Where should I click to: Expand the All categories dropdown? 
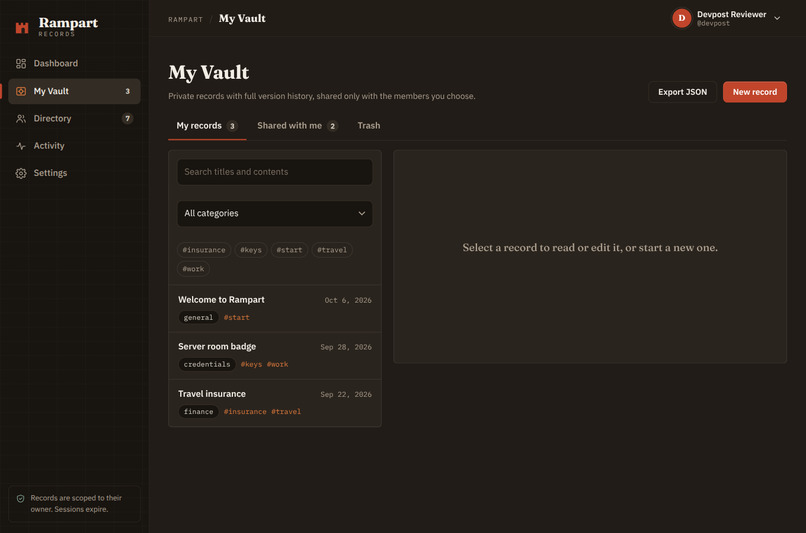point(275,213)
